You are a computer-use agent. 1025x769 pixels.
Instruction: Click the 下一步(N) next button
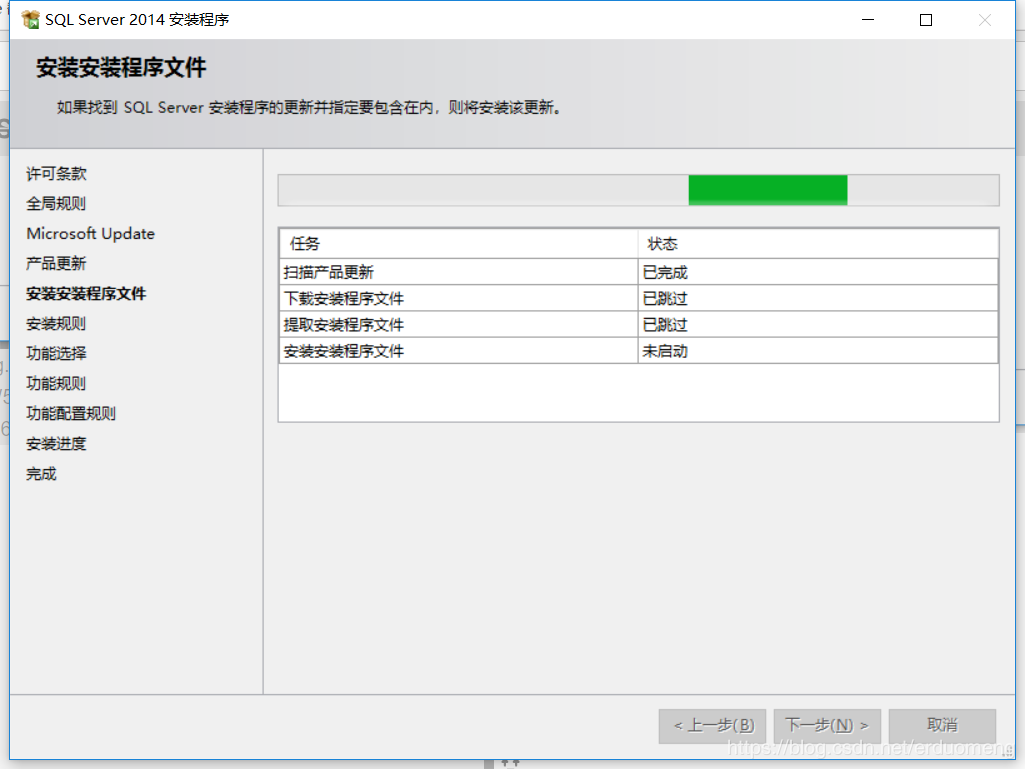pyautogui.click(x=828, y=726)
